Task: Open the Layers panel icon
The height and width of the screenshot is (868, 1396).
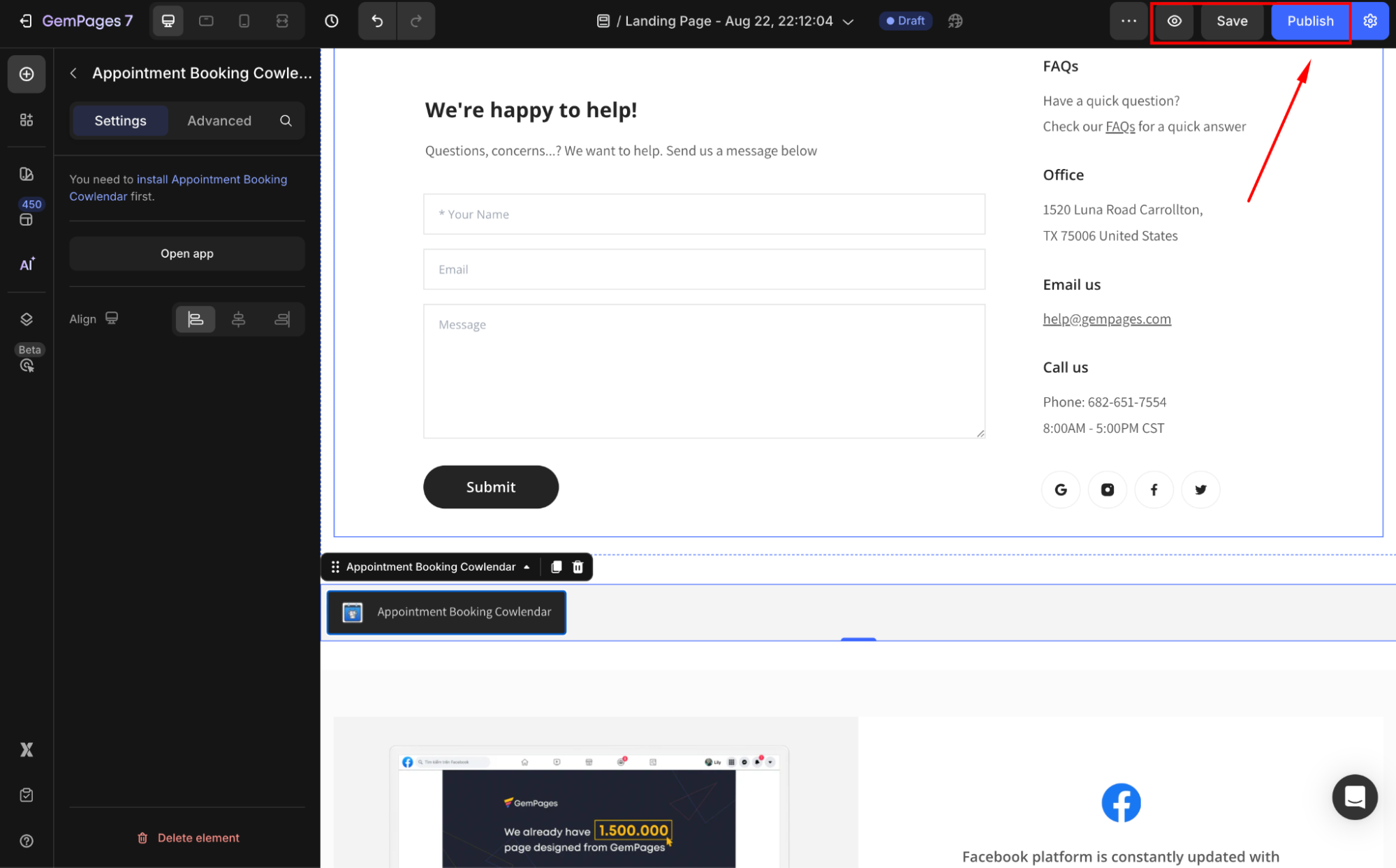Action: 27,319
